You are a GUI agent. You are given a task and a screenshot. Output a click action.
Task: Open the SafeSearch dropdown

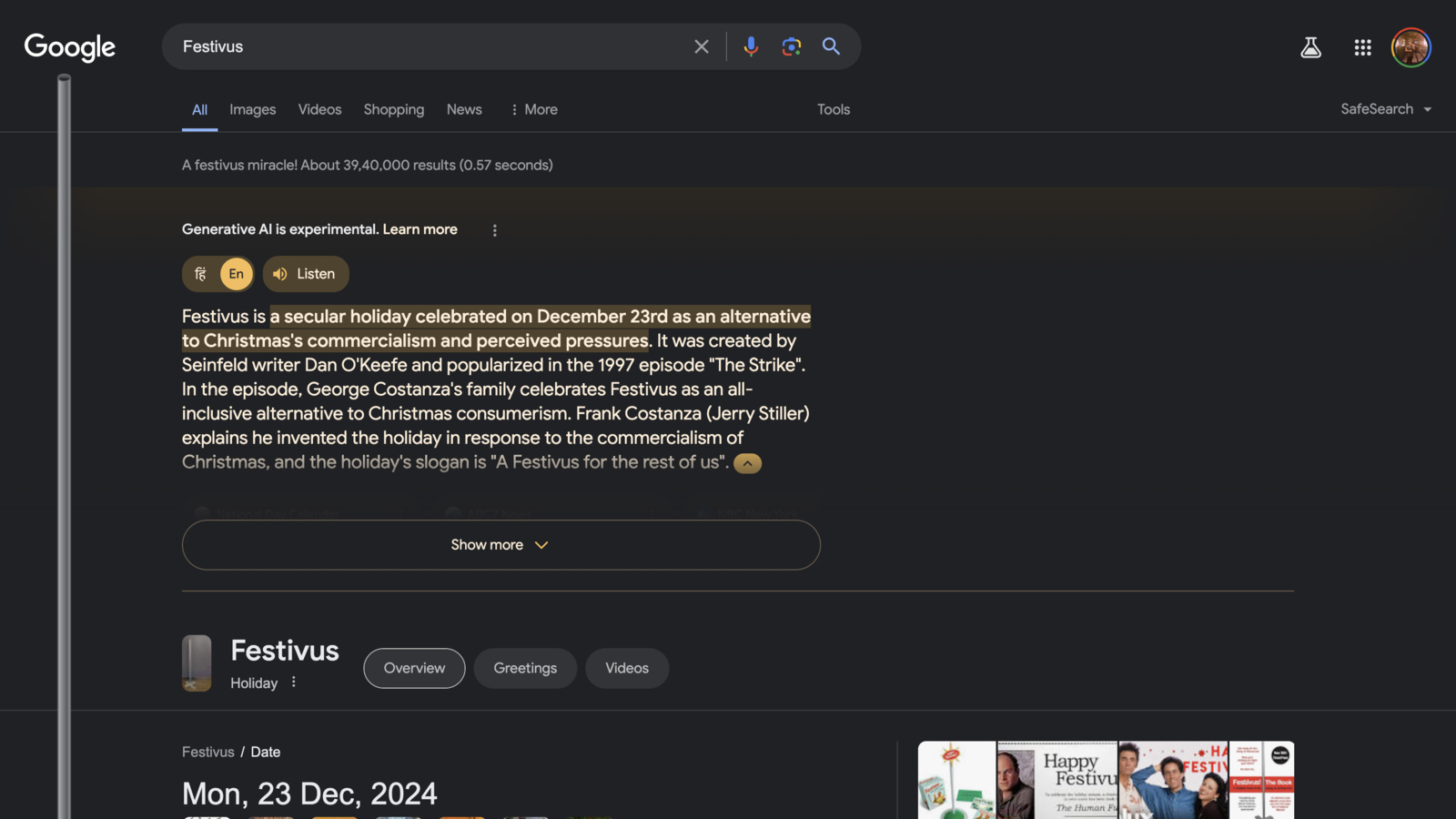point(1384,108)
